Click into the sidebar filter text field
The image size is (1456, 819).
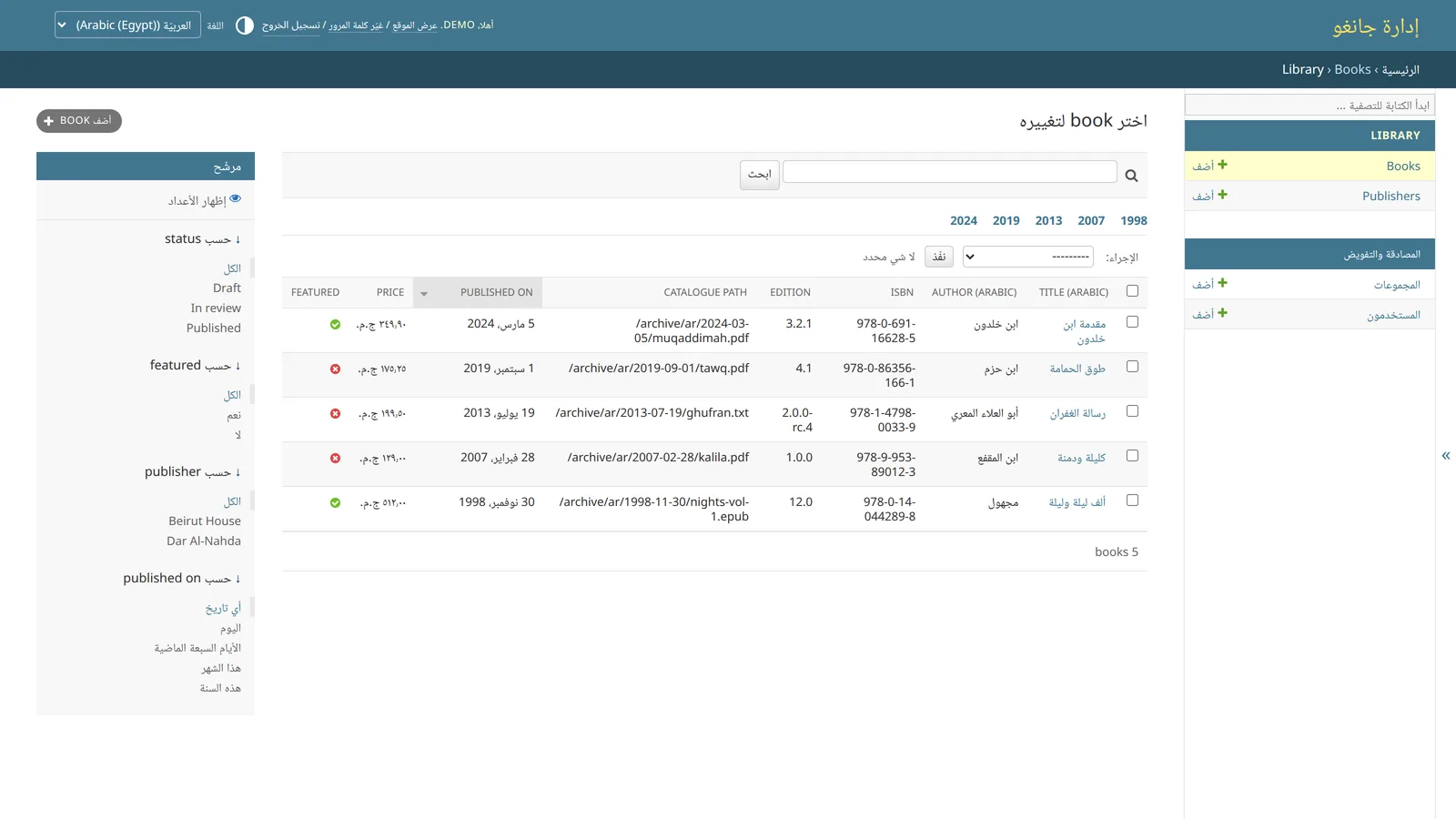tap(1309, 106)
